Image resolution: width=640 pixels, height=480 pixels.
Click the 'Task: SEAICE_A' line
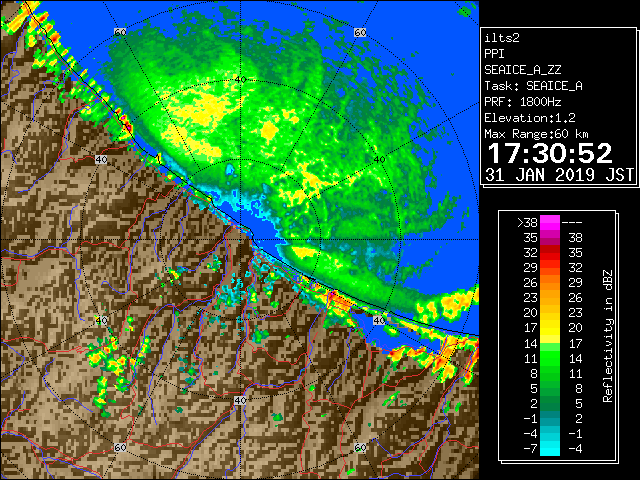(533, 86)
